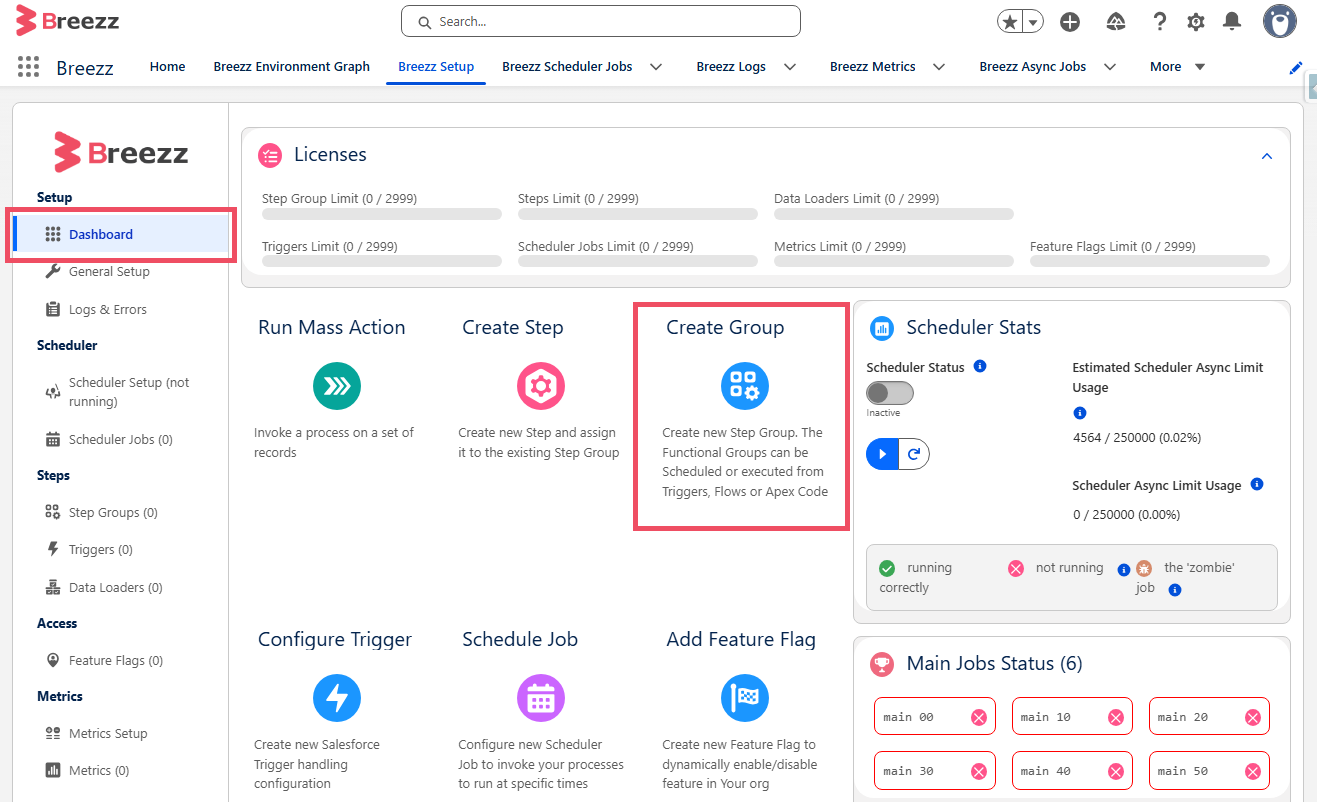Open the Help question mark icon
This screenshot has width=1317, height=802.
1159,22
